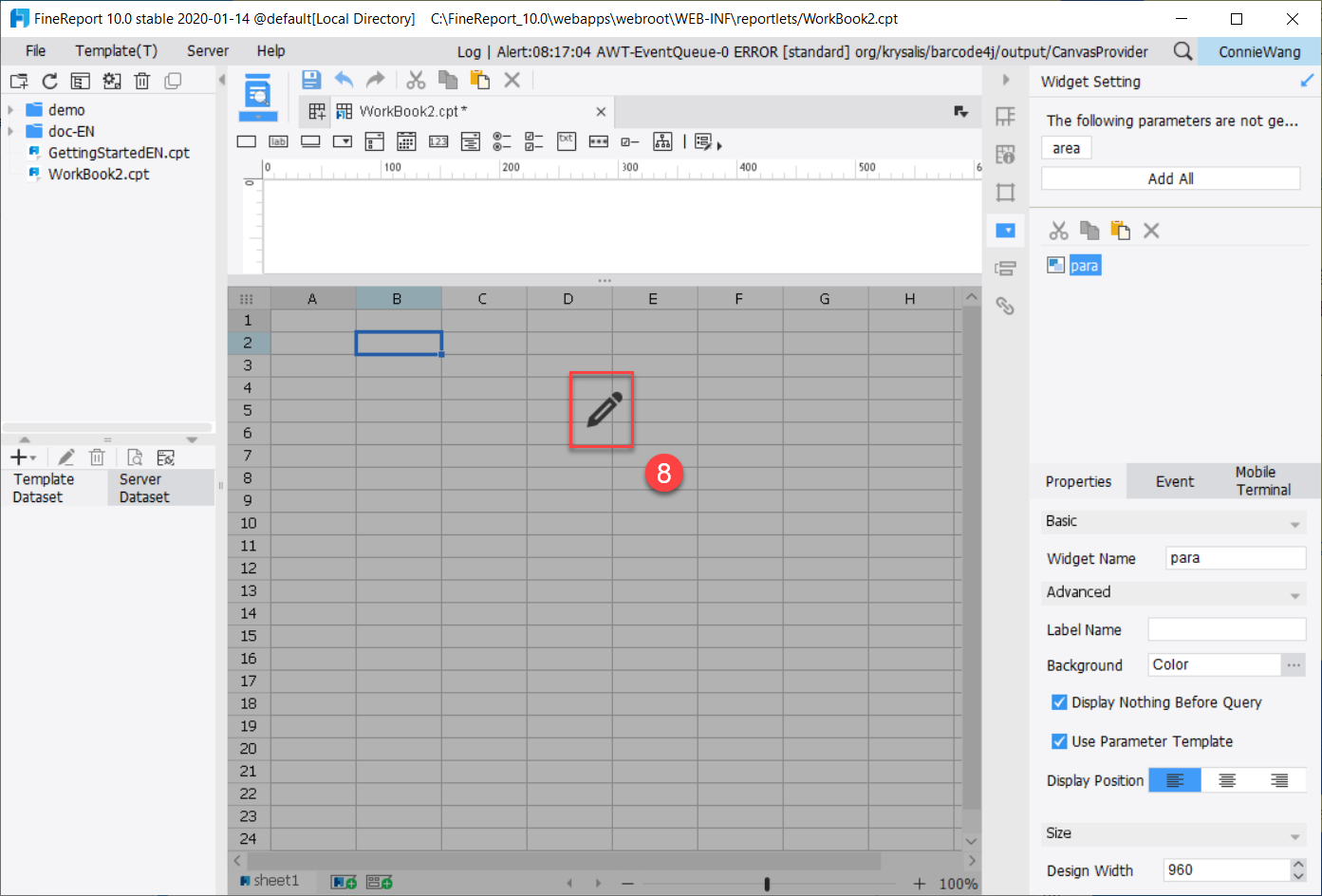The image size is (1322, 896).
Task: Switch to the Event tab
Action: pyautogui.click(x=1174, y=481)
